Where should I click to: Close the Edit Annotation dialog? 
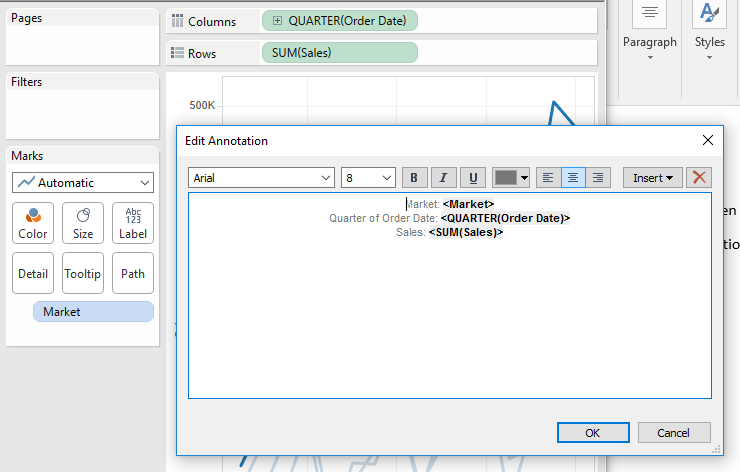click(707, 140)
